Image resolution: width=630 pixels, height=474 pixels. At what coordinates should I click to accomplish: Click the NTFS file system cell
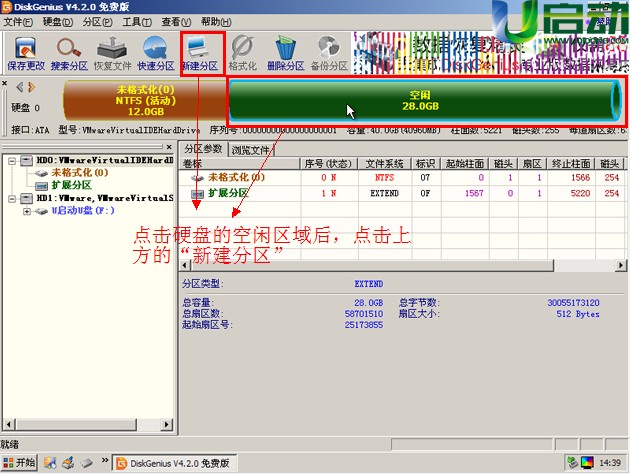(x=384, y=178)
